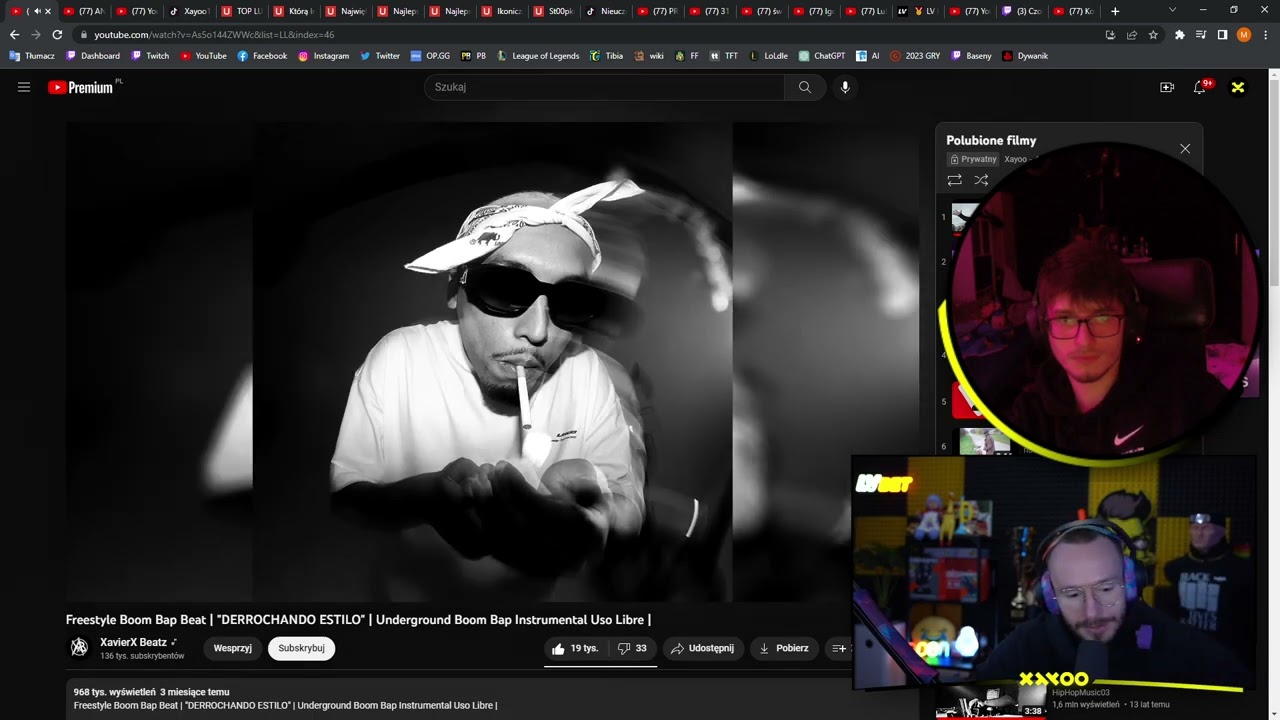Open Chrome profile M avatar
Image resolution: width=1280 pixels, height=720 pixels.
[x=1244, y=34]
